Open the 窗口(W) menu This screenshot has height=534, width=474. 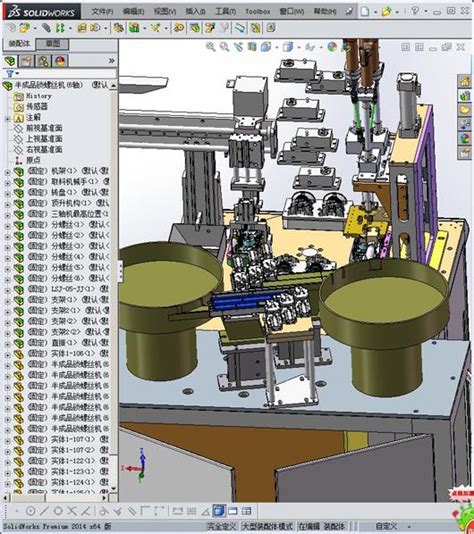(291, 12)
